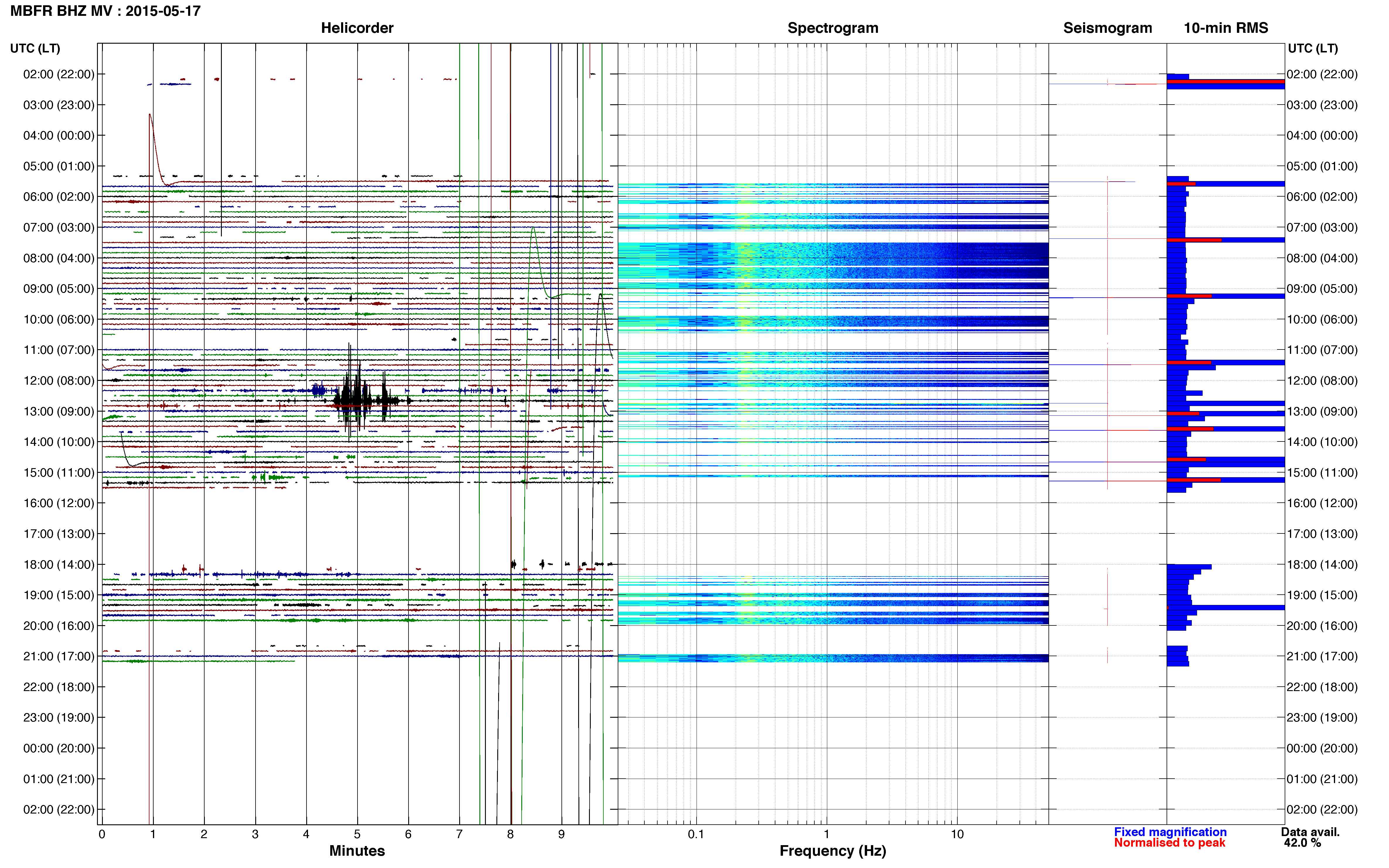The image size is (1389, 868).
Task: Click the '0.1' tick on the Frequency axis
Action: tap(696, 834)
